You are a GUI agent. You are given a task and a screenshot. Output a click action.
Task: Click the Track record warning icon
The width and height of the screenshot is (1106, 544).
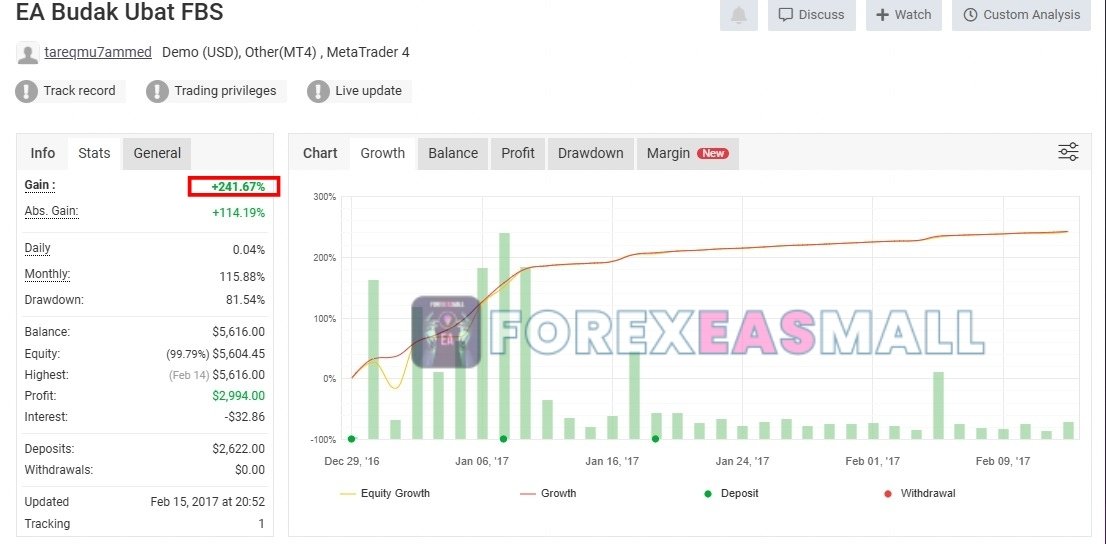pyautogui.click(x=26, y=91)
